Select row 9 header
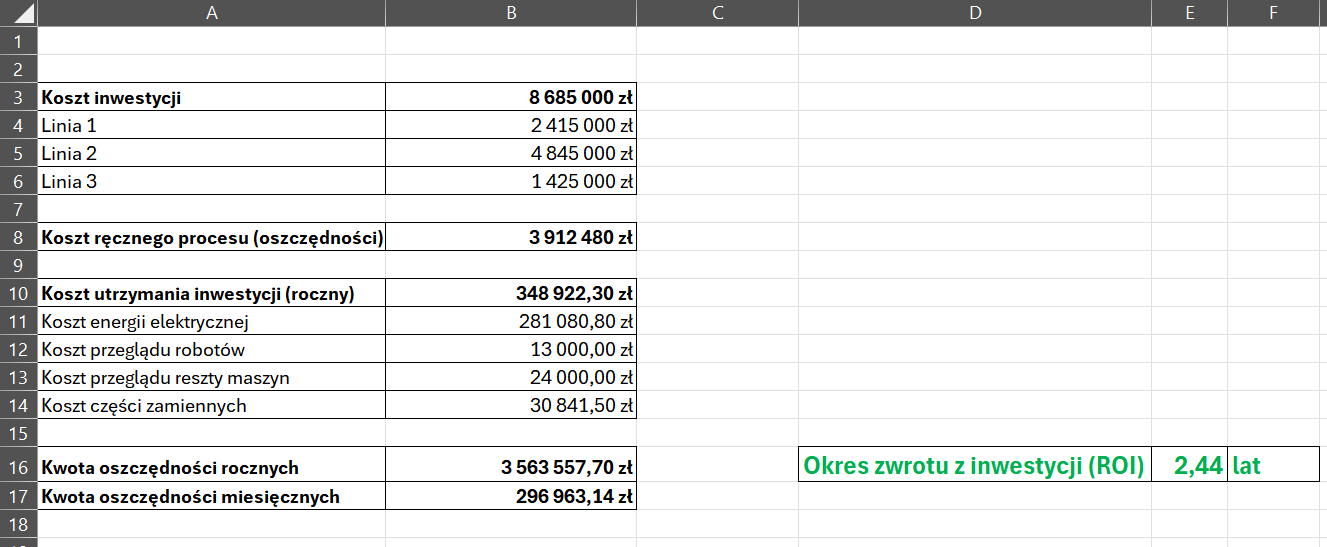1327x547 pixels. click(18, 265)
